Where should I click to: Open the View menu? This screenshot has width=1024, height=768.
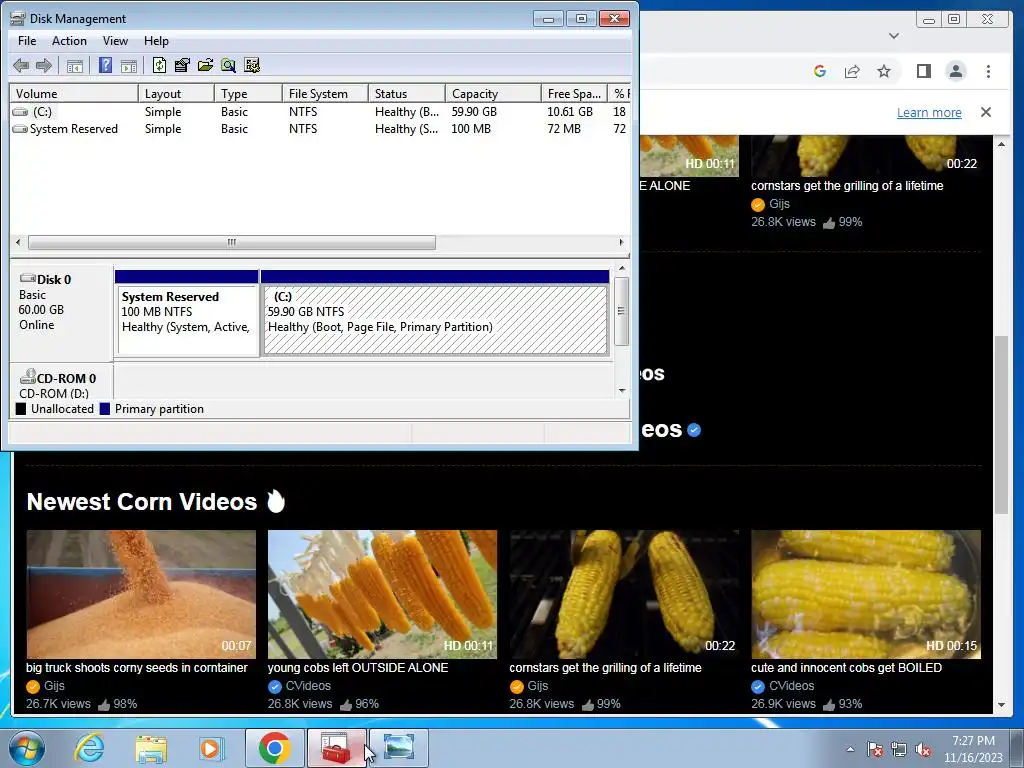[115, 40]
